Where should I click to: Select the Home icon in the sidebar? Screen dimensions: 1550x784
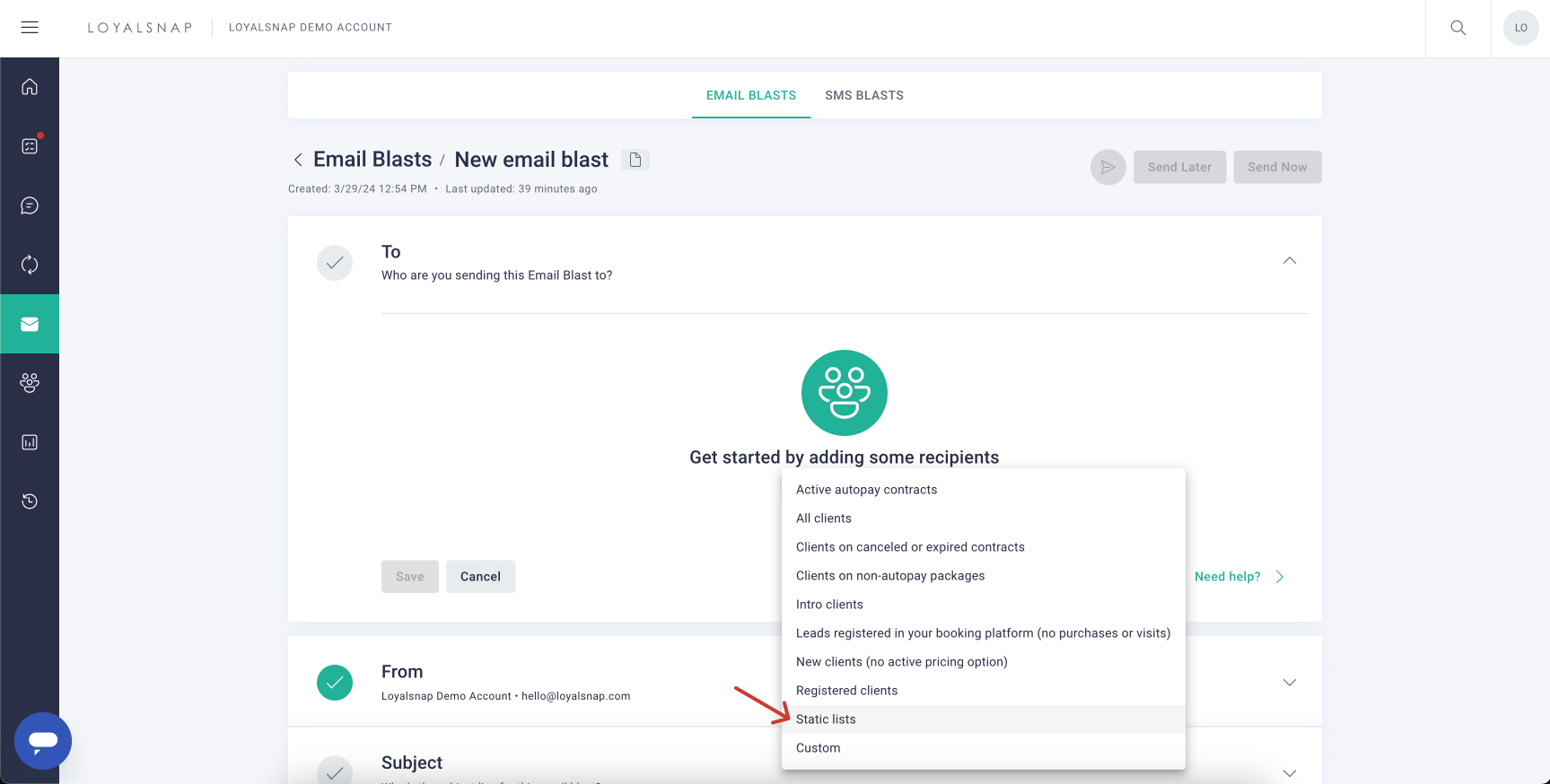click(x=30, y=86)
